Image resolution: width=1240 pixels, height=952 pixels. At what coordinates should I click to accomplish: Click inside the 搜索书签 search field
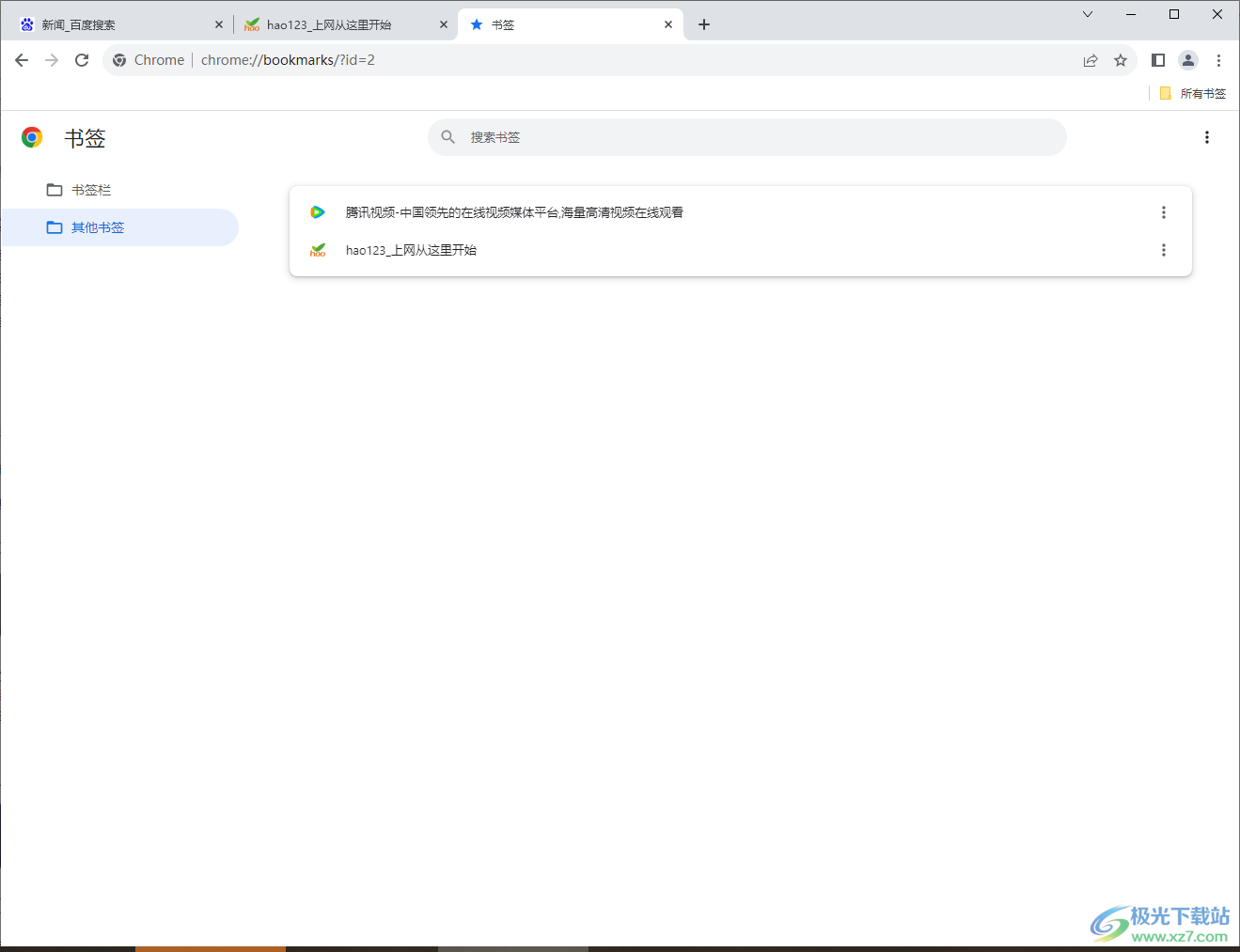click(x=747, y=137)
